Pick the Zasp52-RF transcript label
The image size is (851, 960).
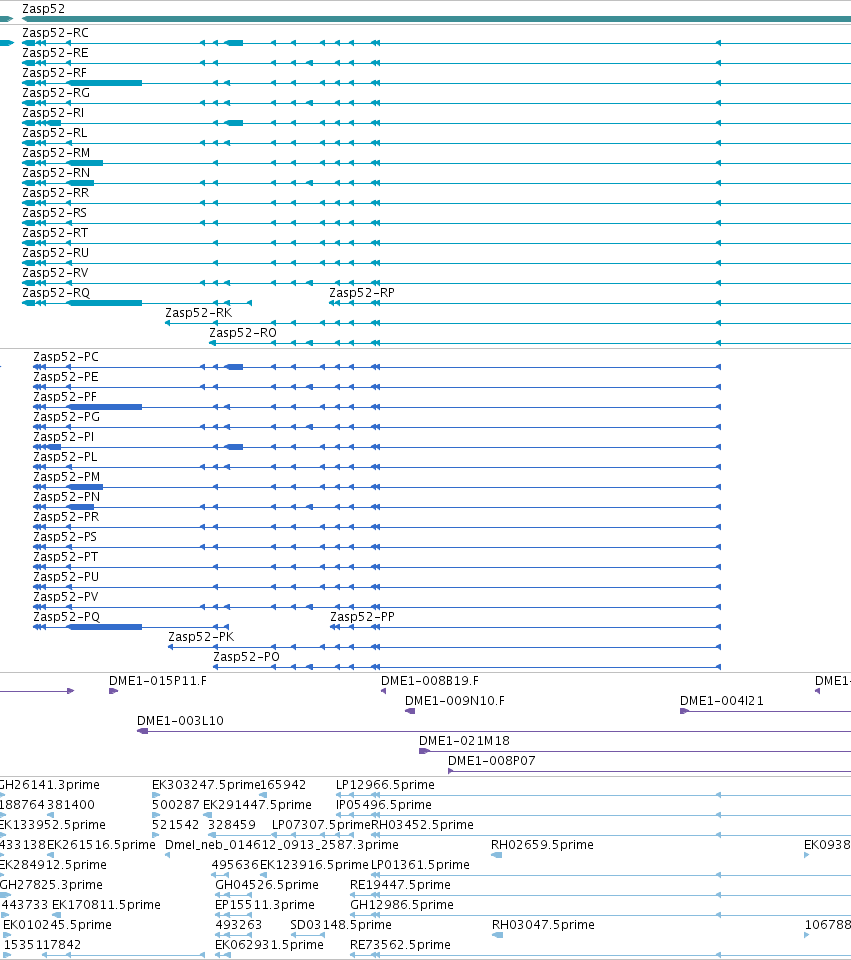54,73
